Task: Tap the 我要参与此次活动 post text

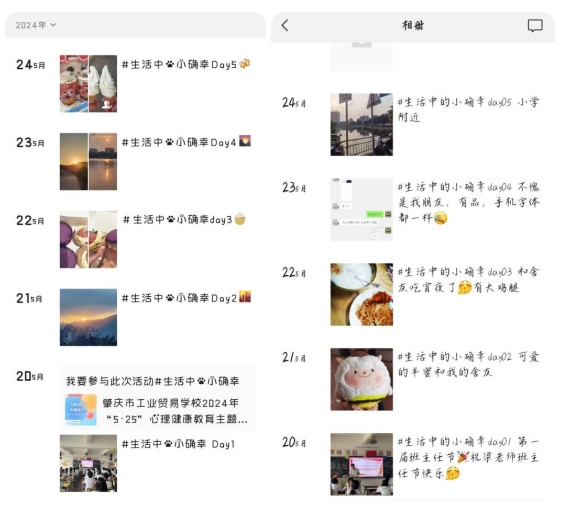Action: click(153, 381)
